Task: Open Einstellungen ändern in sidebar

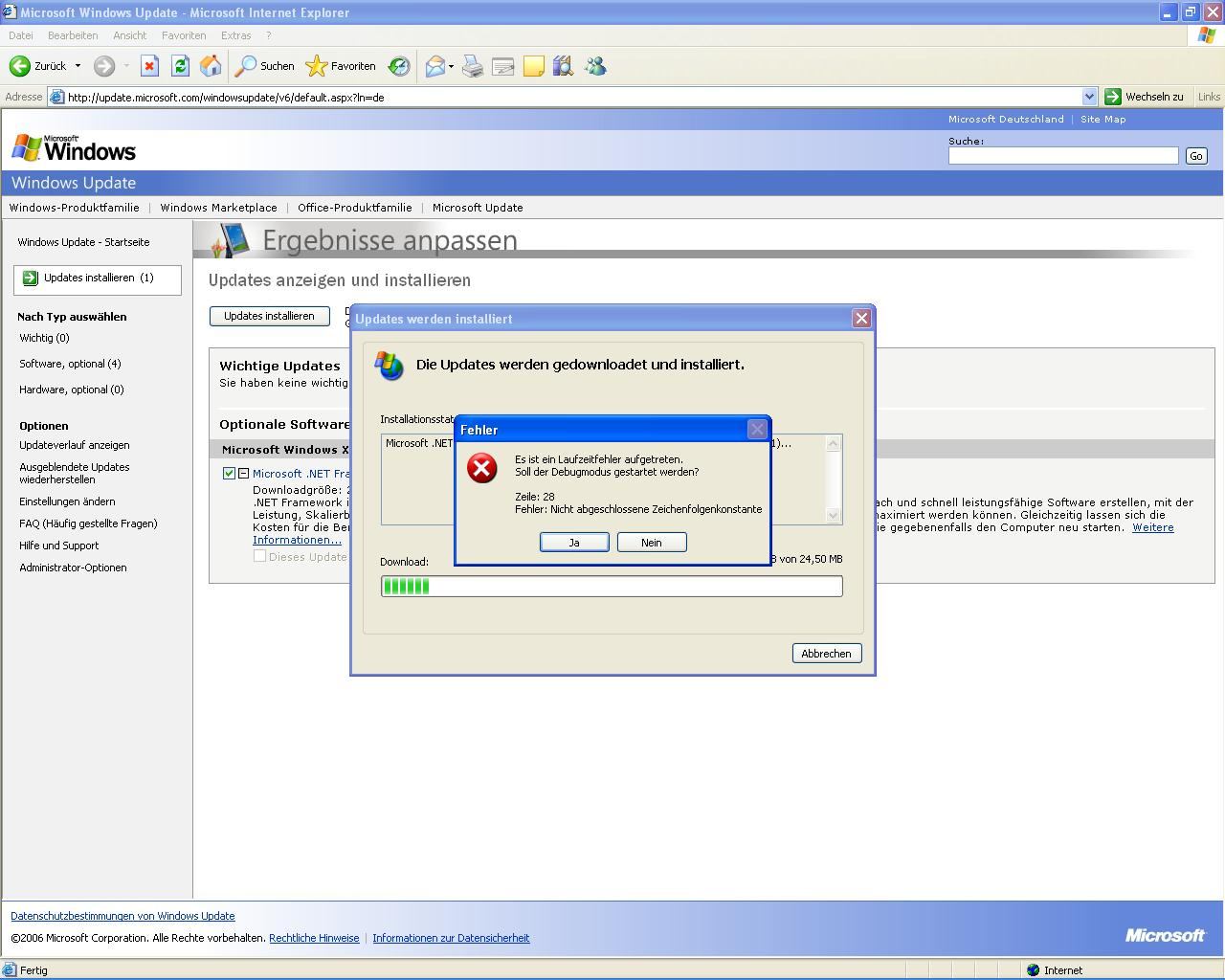Action: [x=67, y=501]
